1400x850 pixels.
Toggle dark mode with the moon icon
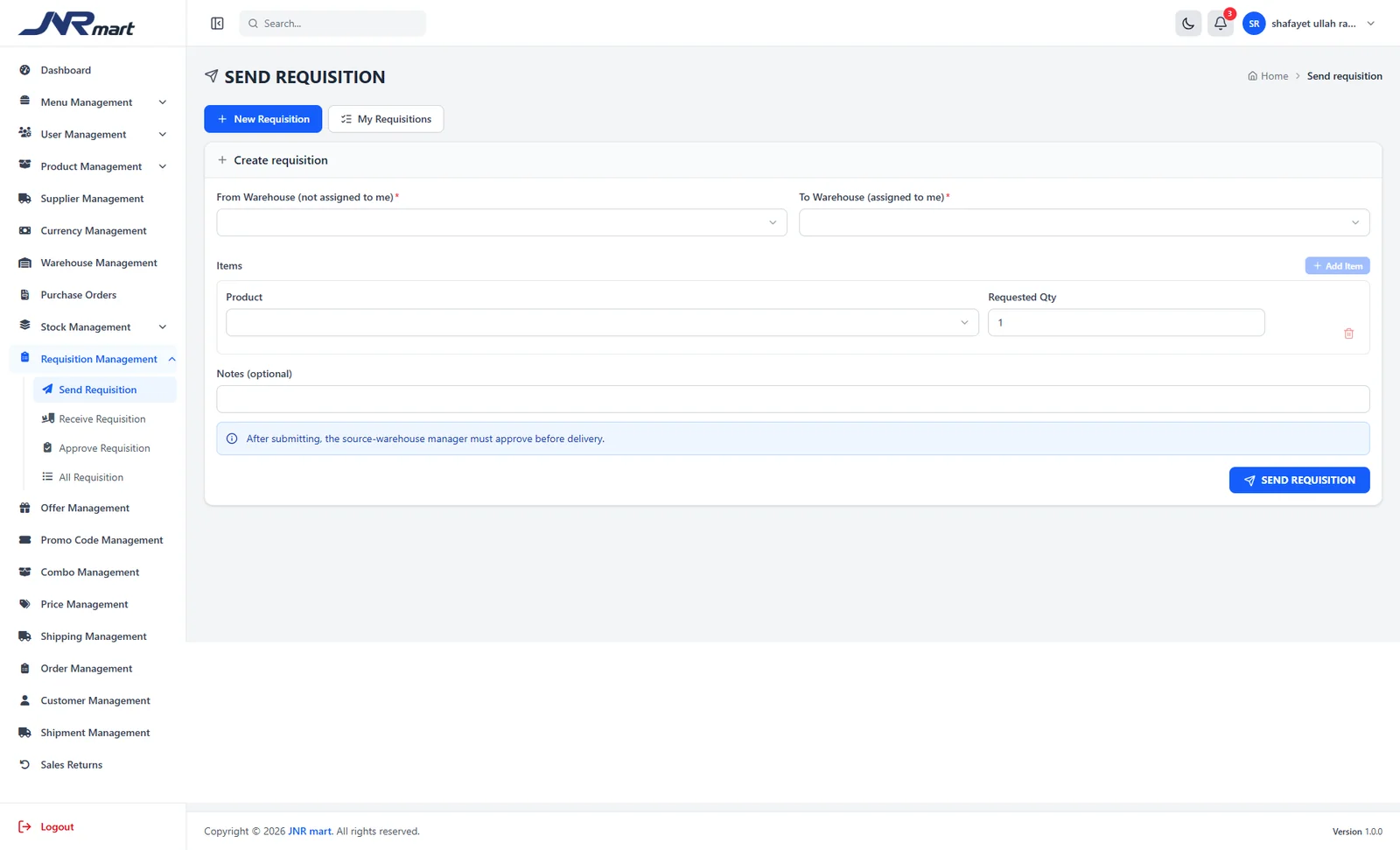click(1188, 24)
